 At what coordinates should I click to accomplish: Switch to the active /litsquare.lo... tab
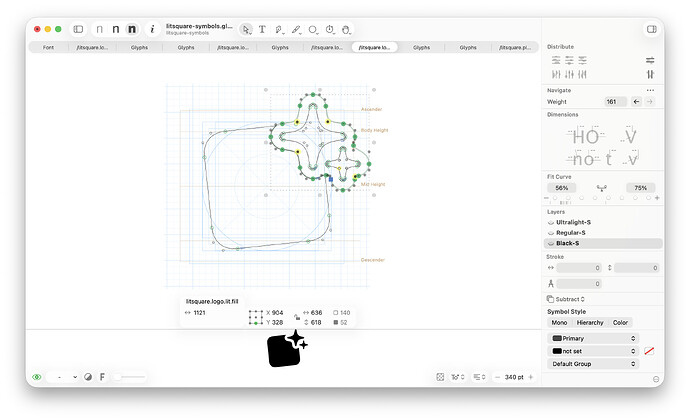pos(374,47)
